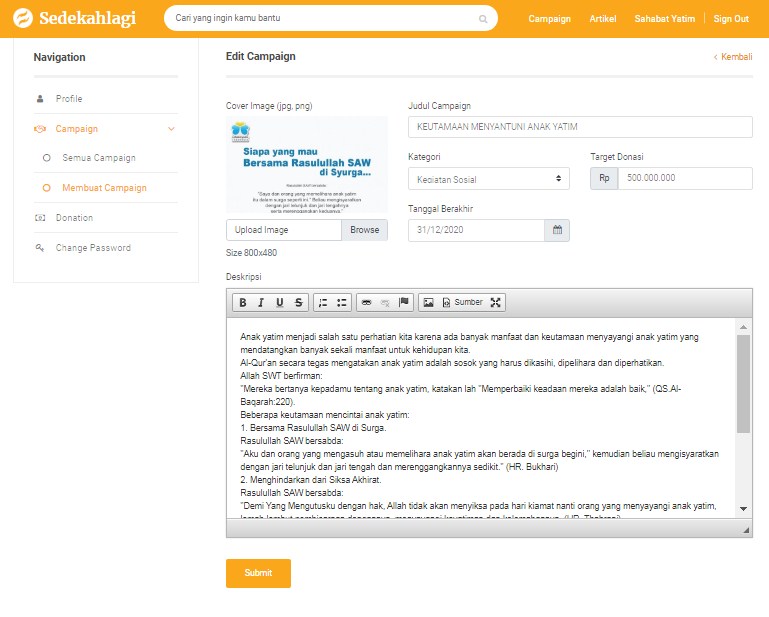The height and width of the screenshot is (617, 769).
Task: Click the Profile person icon
Action: [x=40, y=99]
